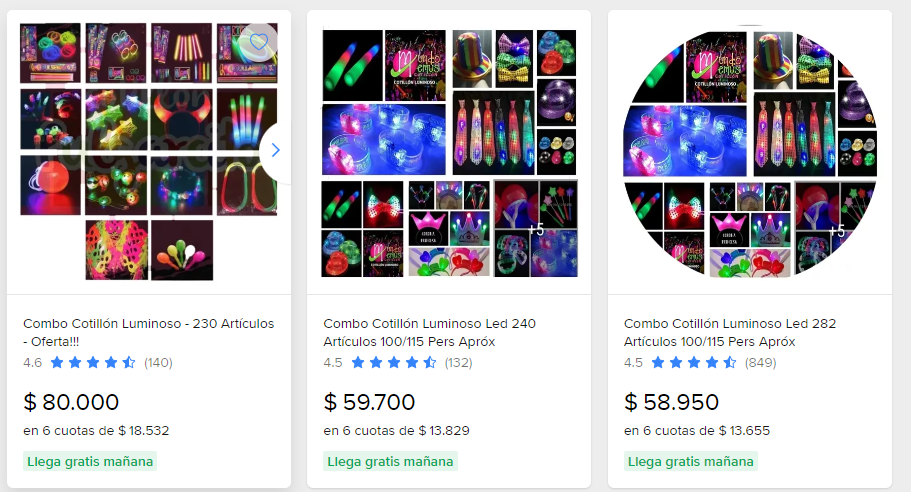Click installments text of $ 18.532
Image resolution: width=911 pixels, height=492 pixels.
coord(96,431)
